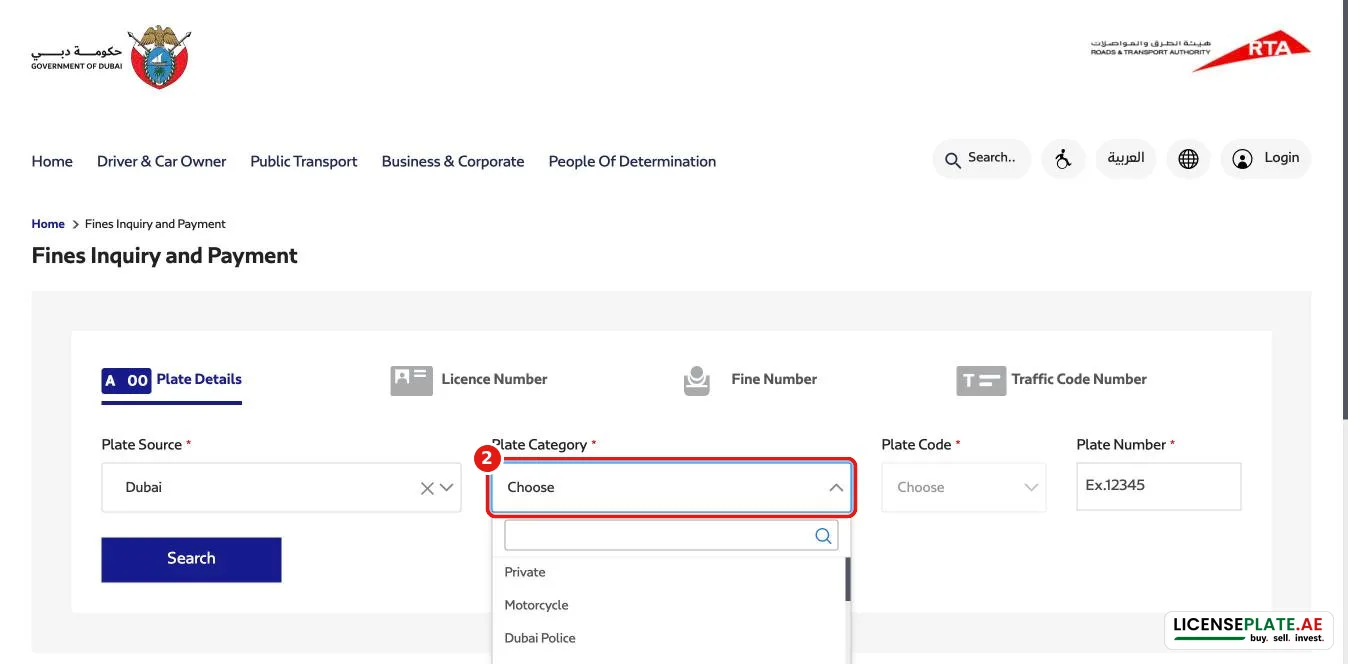Click the category filter text box

[x=671, y=536]
